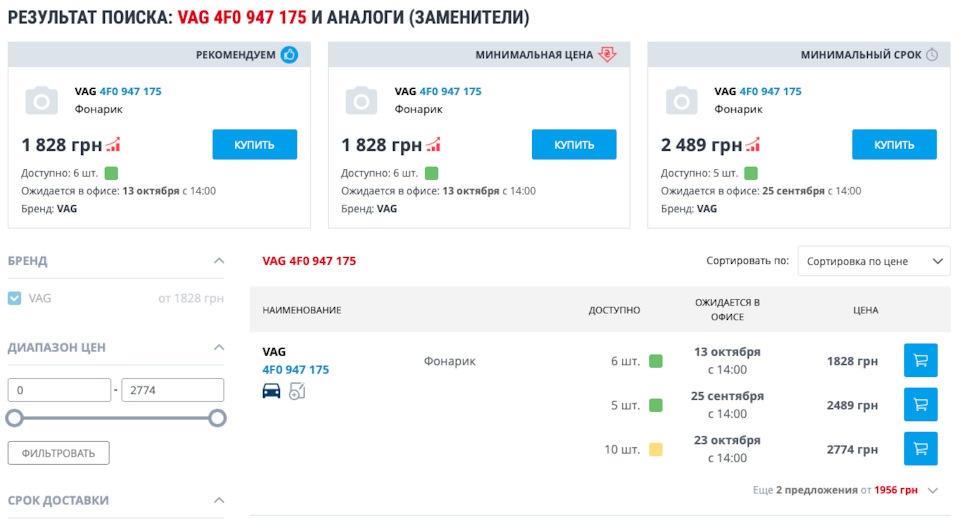Collapse the Диапазон цен filter section
The width and height of the screenshot is (960, 520).
(219, 347)
